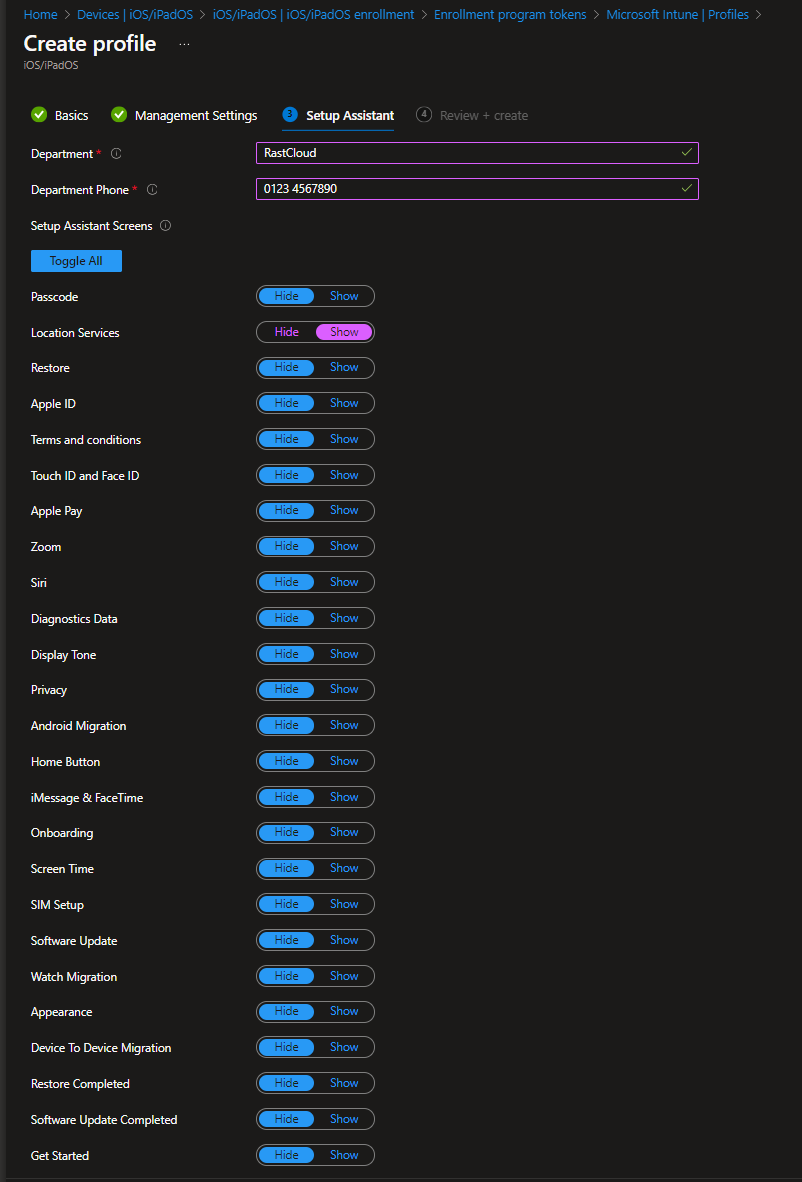Click green checkmark icon on Basics step
This screenshot has width=802, height=1182.
pos(39,115)
